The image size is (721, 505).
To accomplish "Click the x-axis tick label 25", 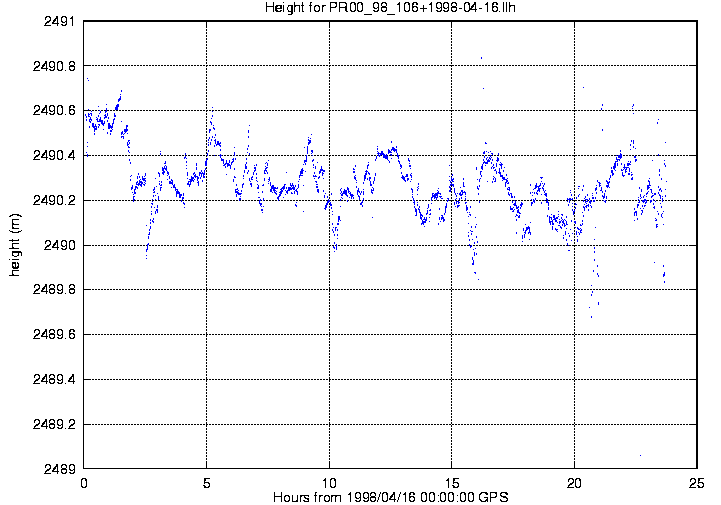I will 697,482.
